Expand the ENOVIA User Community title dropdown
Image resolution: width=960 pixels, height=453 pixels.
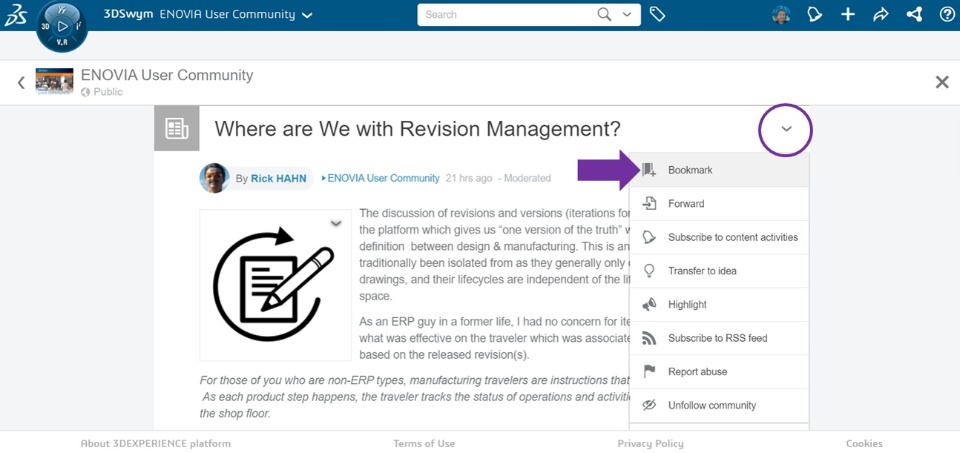click(307, 15)
